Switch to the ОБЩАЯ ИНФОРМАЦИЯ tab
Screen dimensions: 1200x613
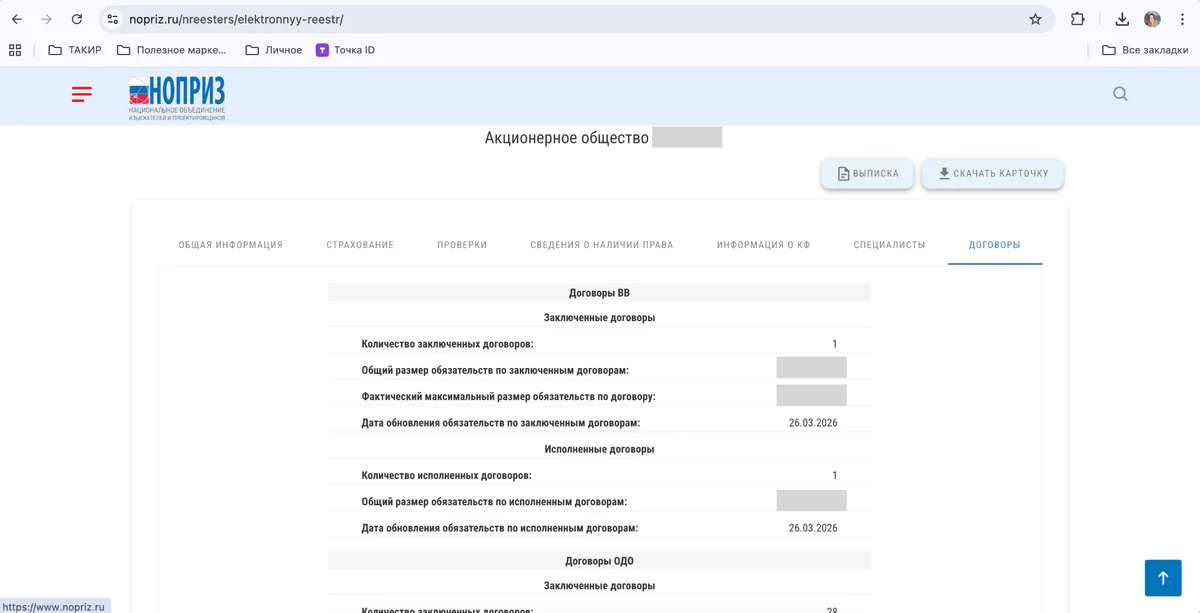[231, 245]
